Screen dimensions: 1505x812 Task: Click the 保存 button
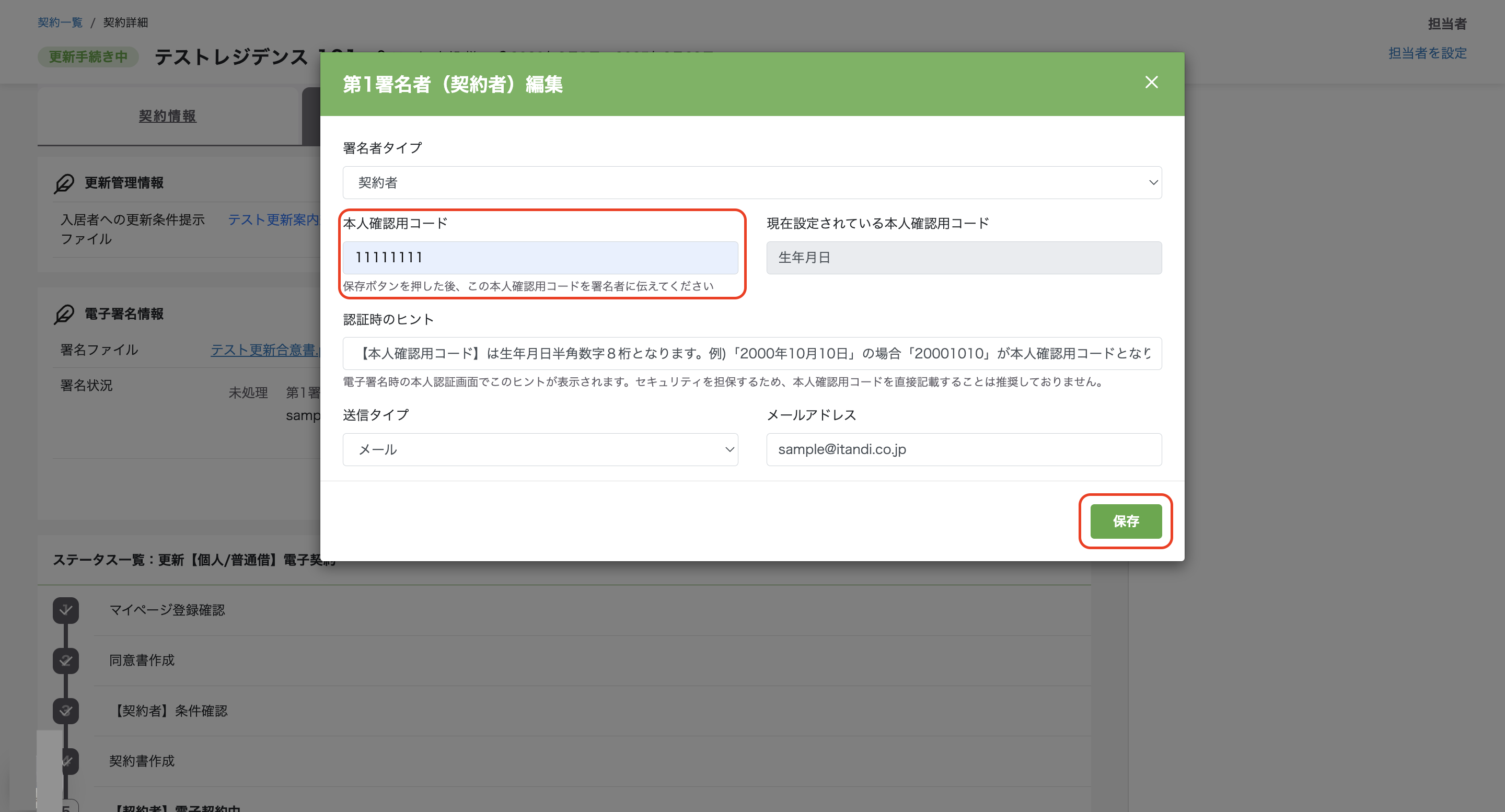click(1125, 521)
